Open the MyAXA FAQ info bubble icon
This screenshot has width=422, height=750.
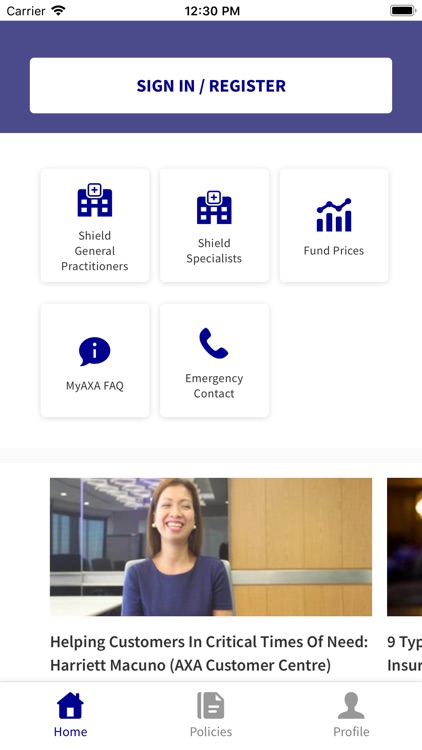coord(95,352)
